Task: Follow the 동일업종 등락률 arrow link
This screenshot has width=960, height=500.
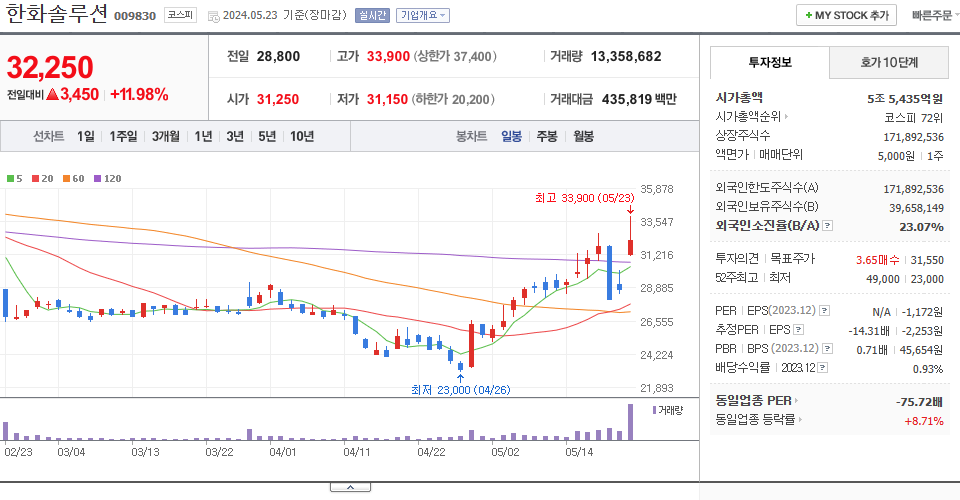Action: click(800, 420)
